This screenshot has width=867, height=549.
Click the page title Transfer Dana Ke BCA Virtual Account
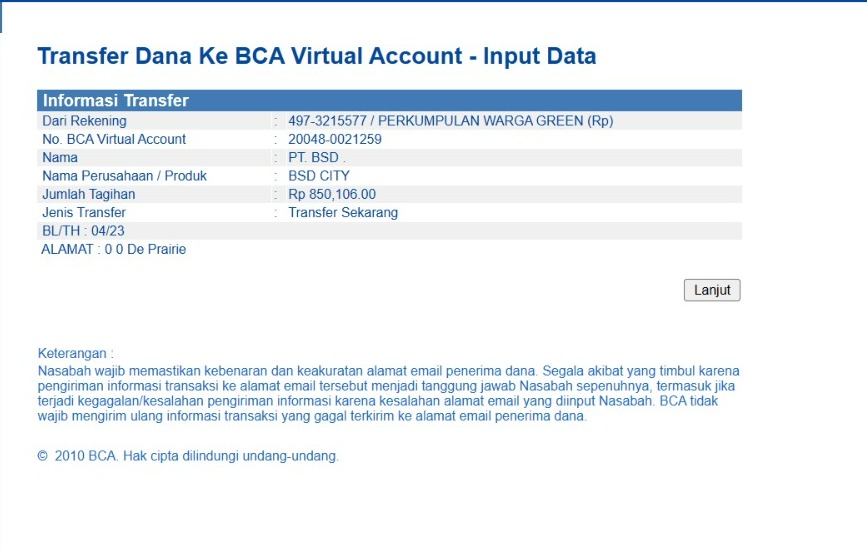[316, 56]
